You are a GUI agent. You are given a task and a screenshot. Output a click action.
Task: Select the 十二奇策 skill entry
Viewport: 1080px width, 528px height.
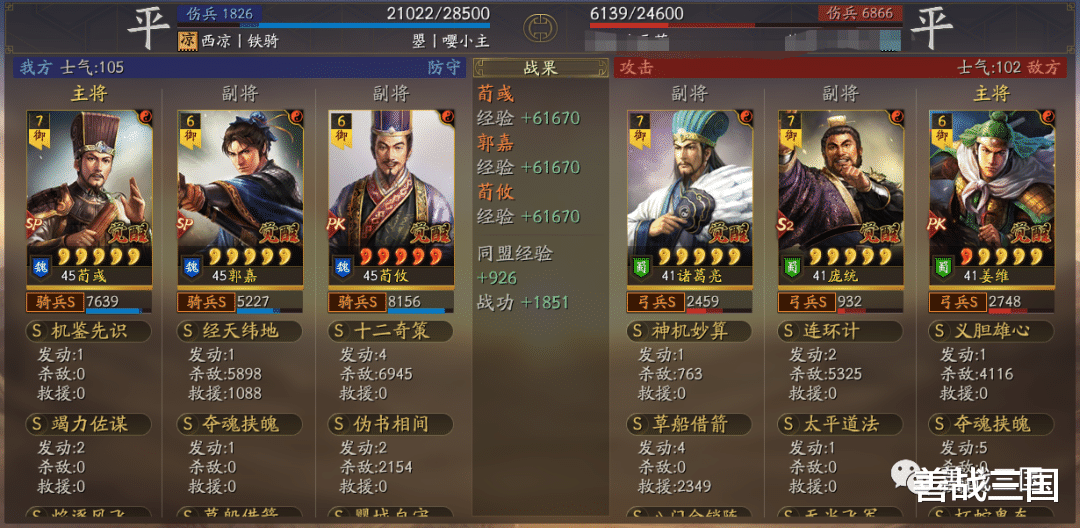[391, 331]
